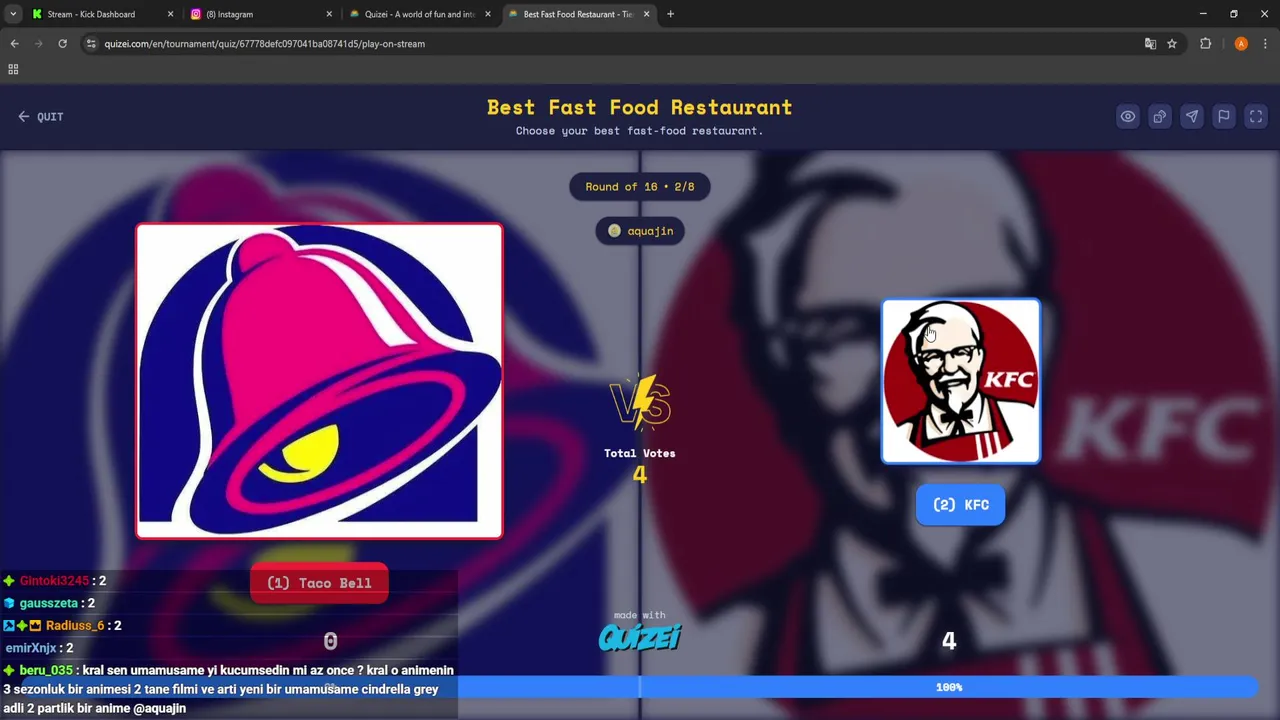Open the Chrome profile avatar

1241,44
